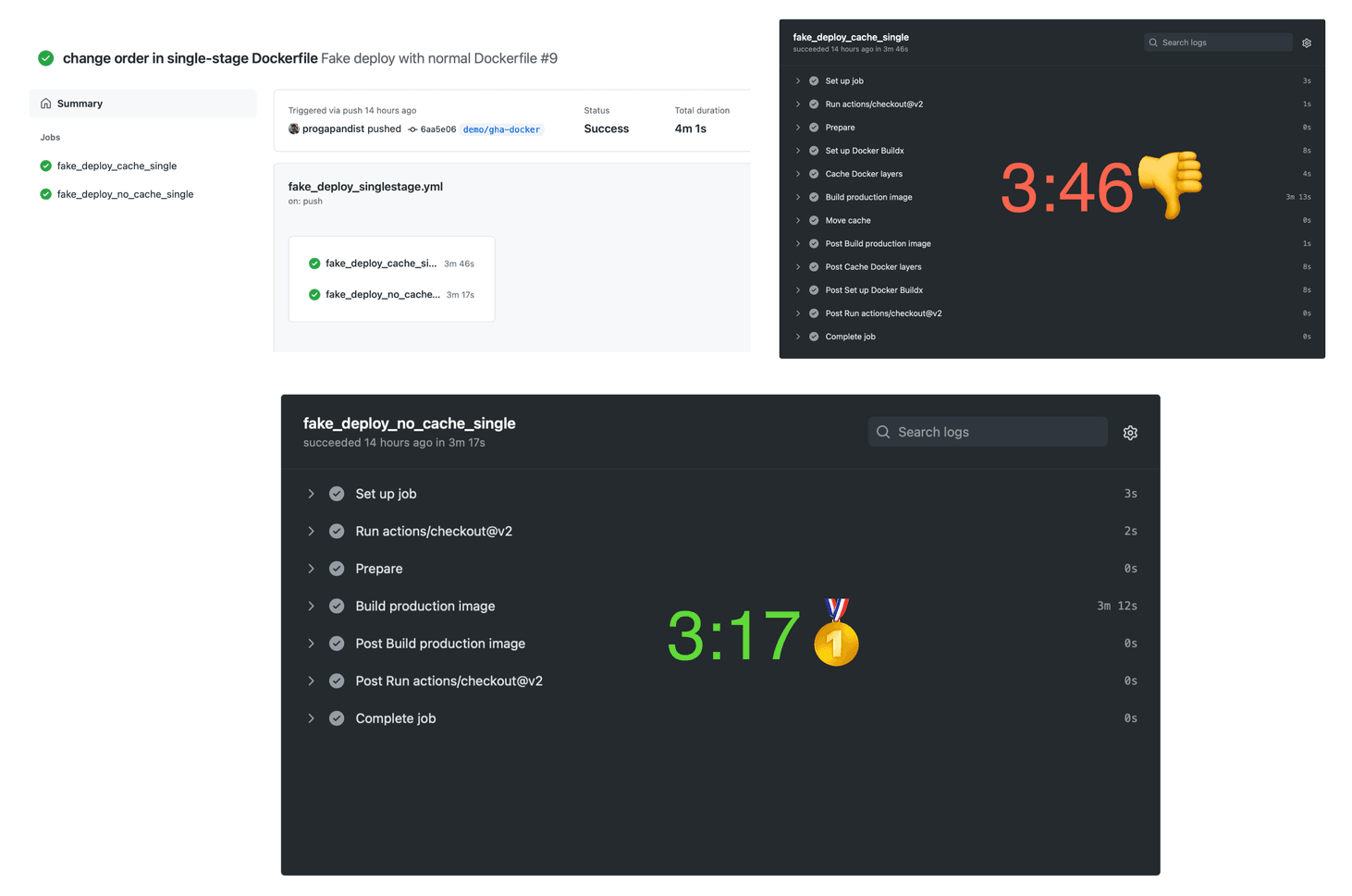Click green success checkmark beside the workflow title

pos(45,57)
